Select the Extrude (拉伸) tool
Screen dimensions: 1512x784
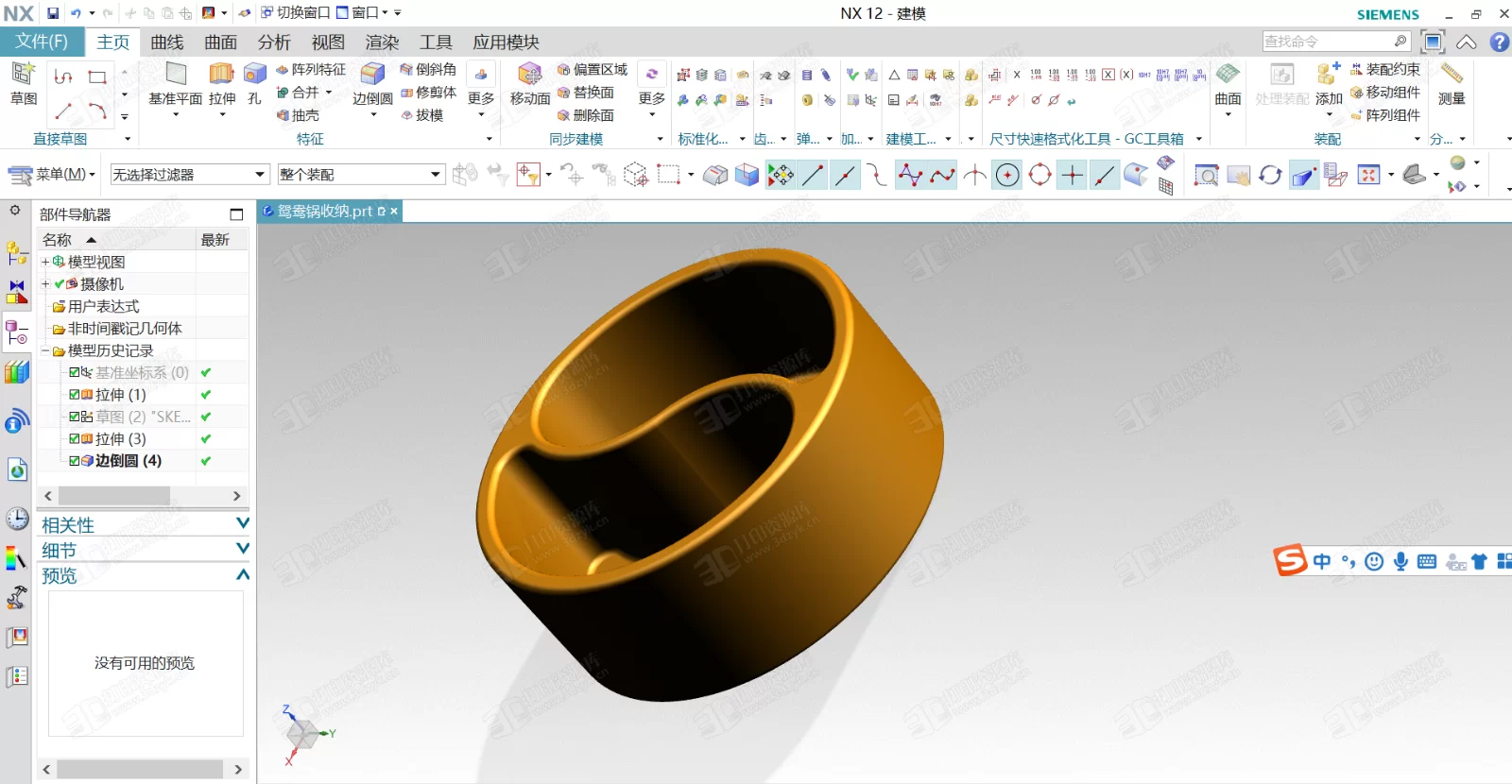(x=222, y=83)
